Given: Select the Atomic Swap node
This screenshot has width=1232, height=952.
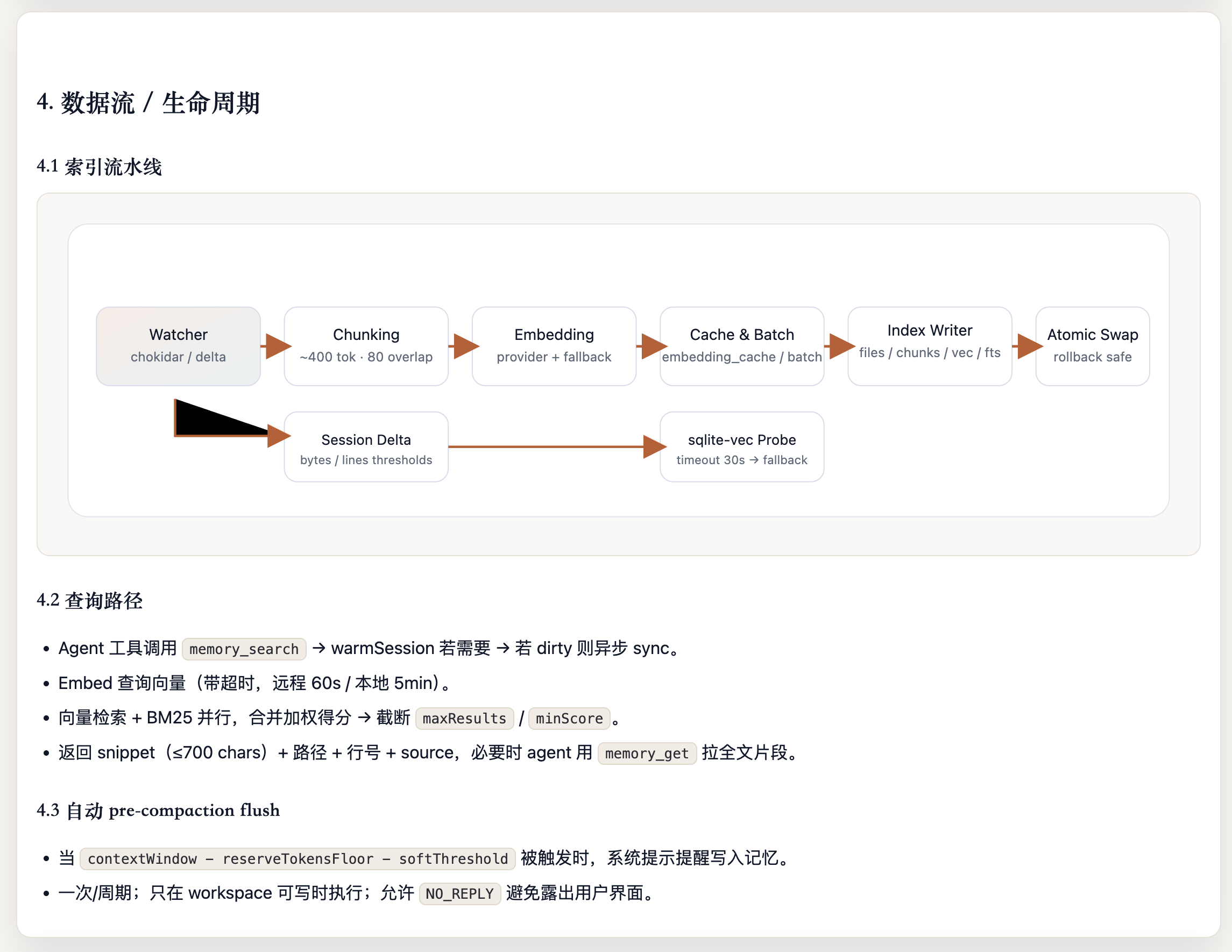Looking at the screenshot, I should click(1092, 346).
